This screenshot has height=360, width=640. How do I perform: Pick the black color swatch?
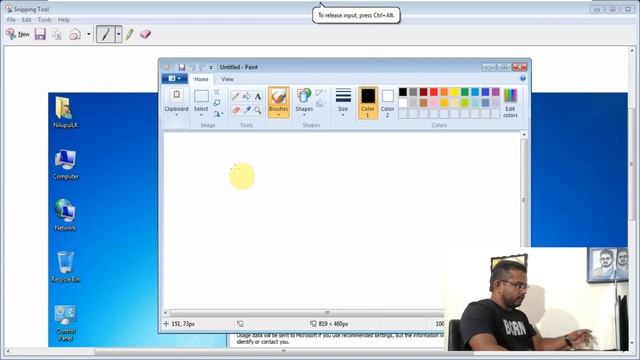[403, 92]
